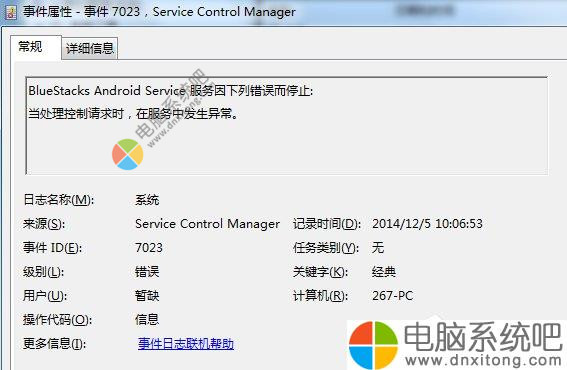This screenshot has height=370, width=567.
Task: Select the BlueStacks Android Service error line
Action: pos(171,90)
